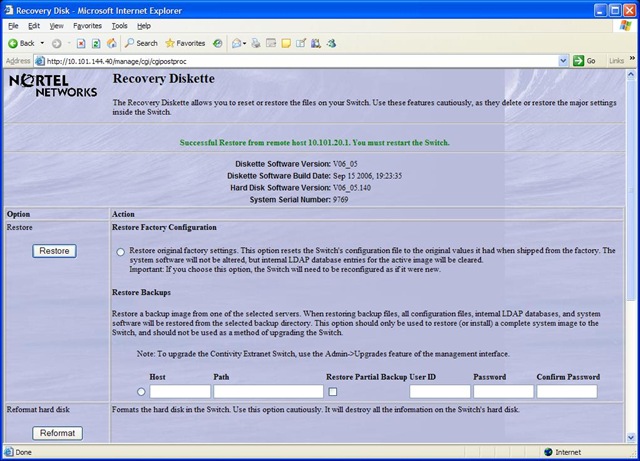Screen dimensions: 640x461
Task: Click the Restore button
Action: [54, 251]
